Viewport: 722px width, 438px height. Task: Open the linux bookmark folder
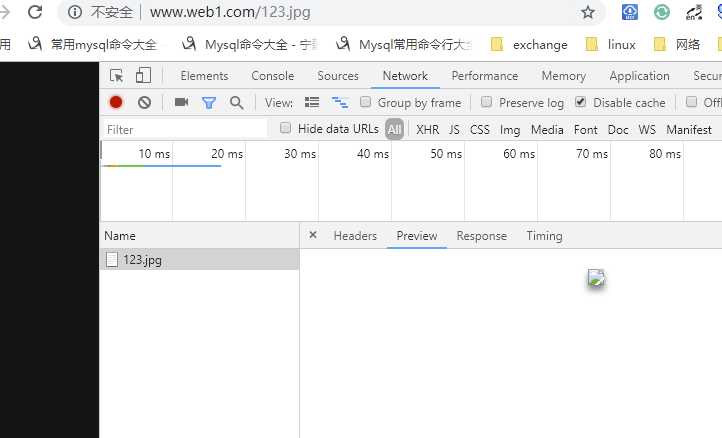pos(611,45)
